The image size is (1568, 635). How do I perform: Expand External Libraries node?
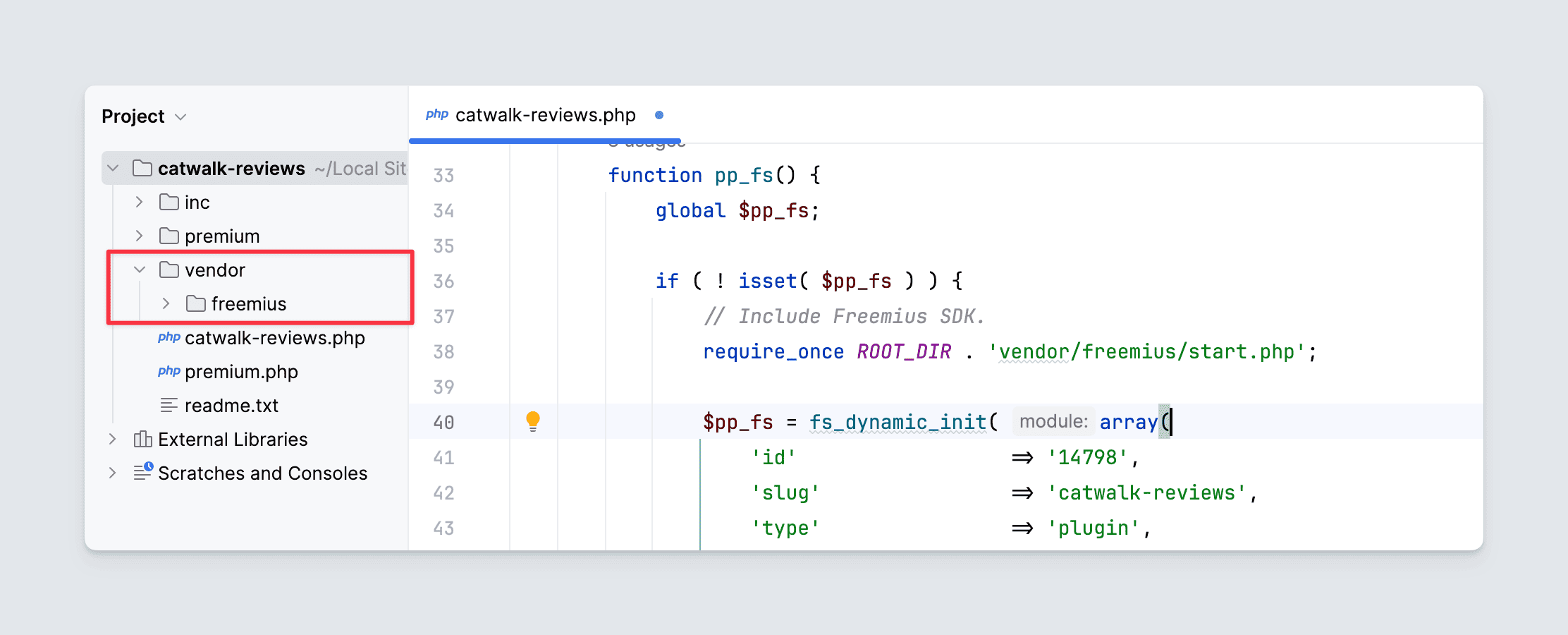pos(112,439)
